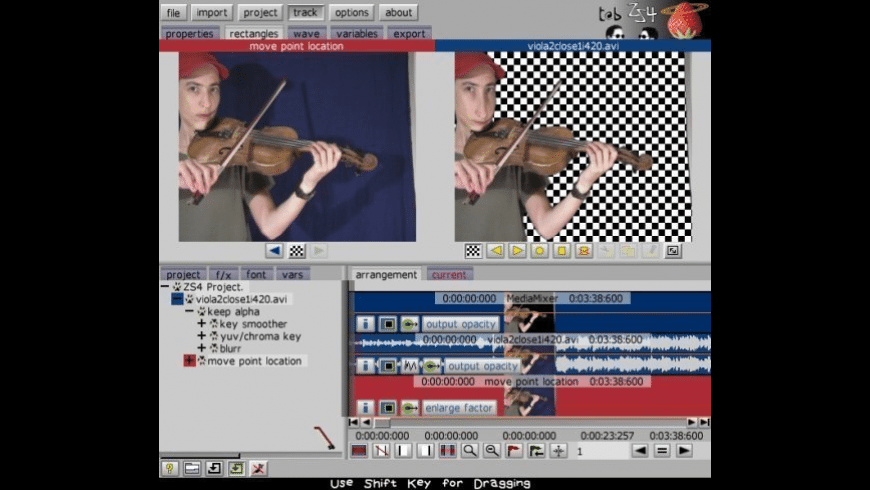
Task: Select move point location in project tree
Action: point(254,361)
